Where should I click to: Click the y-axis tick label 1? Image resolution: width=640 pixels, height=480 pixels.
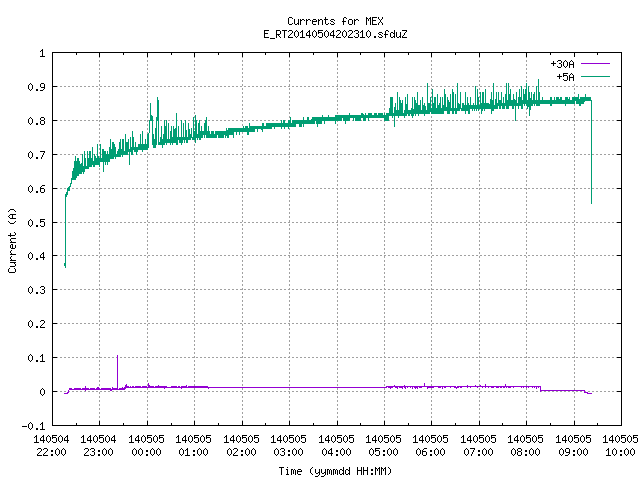point(42,53)
